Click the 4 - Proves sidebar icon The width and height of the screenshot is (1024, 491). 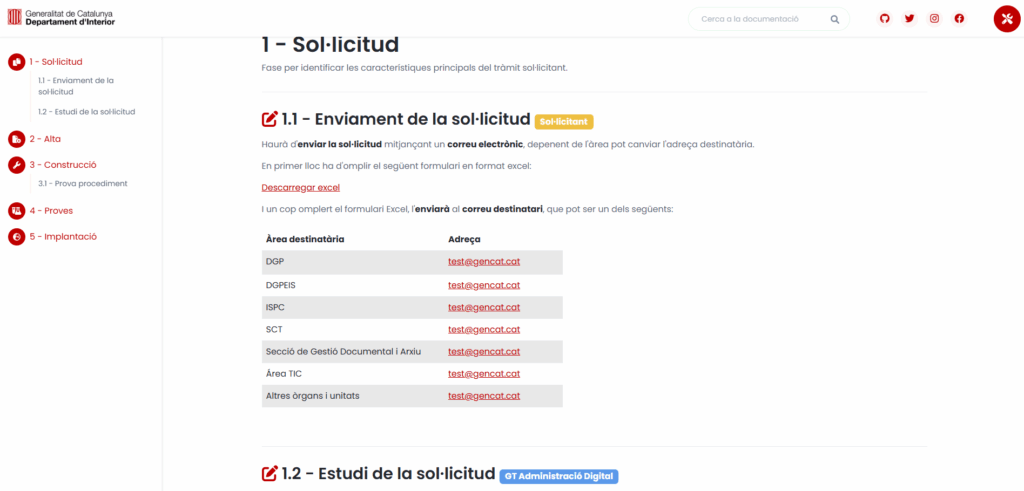(16, 211)
